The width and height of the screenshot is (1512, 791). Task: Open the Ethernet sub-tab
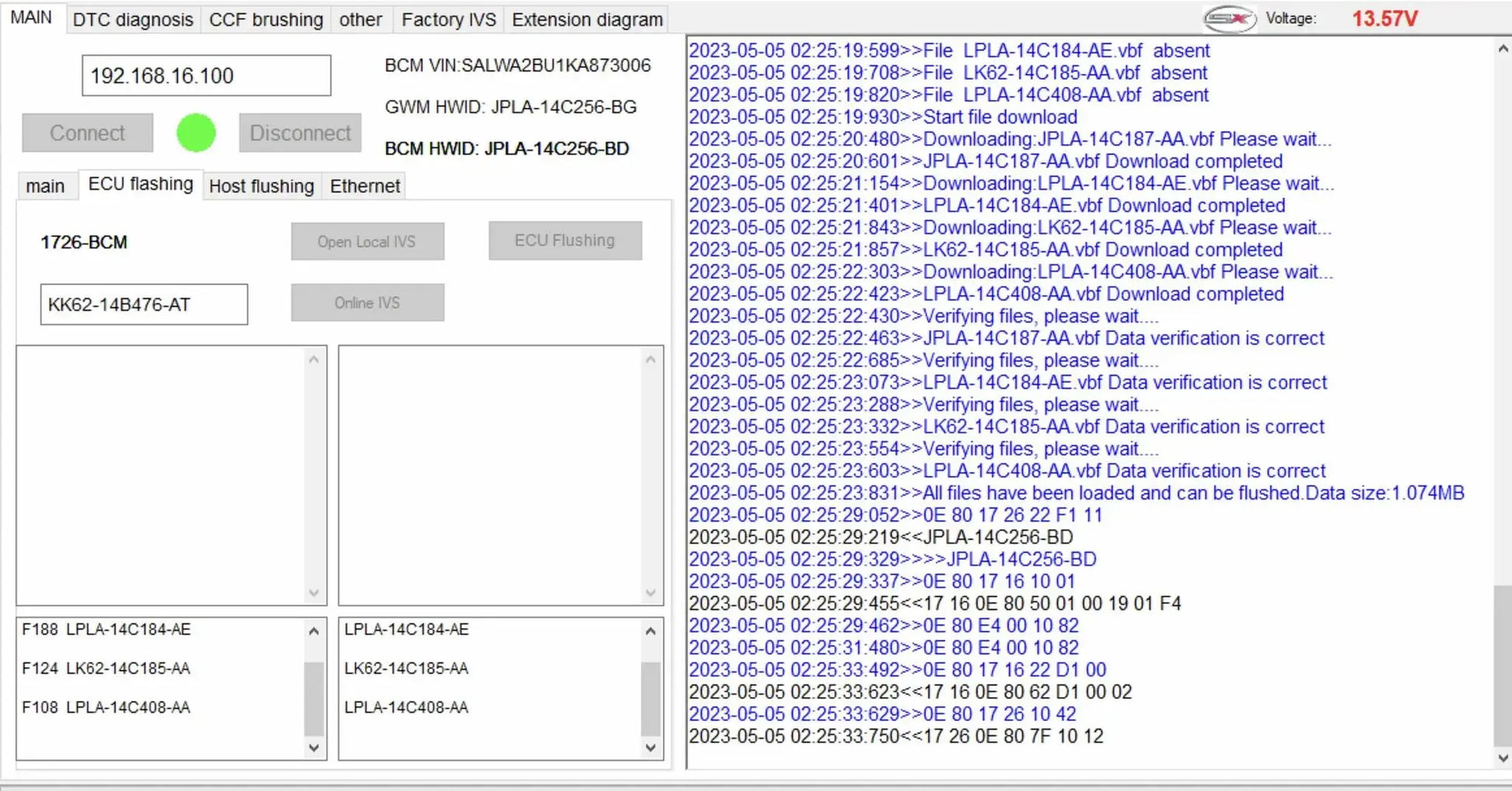364,186
